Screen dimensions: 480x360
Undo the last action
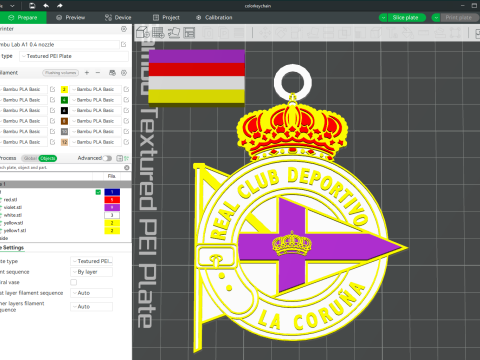(46, 6)
